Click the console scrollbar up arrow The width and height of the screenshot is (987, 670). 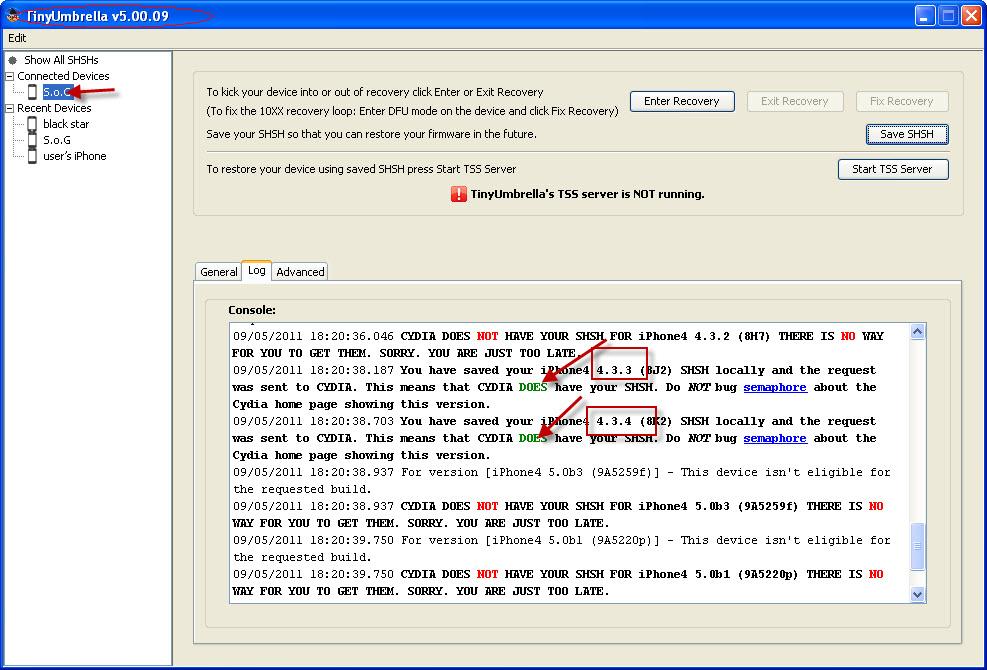[x=917, y=332]
